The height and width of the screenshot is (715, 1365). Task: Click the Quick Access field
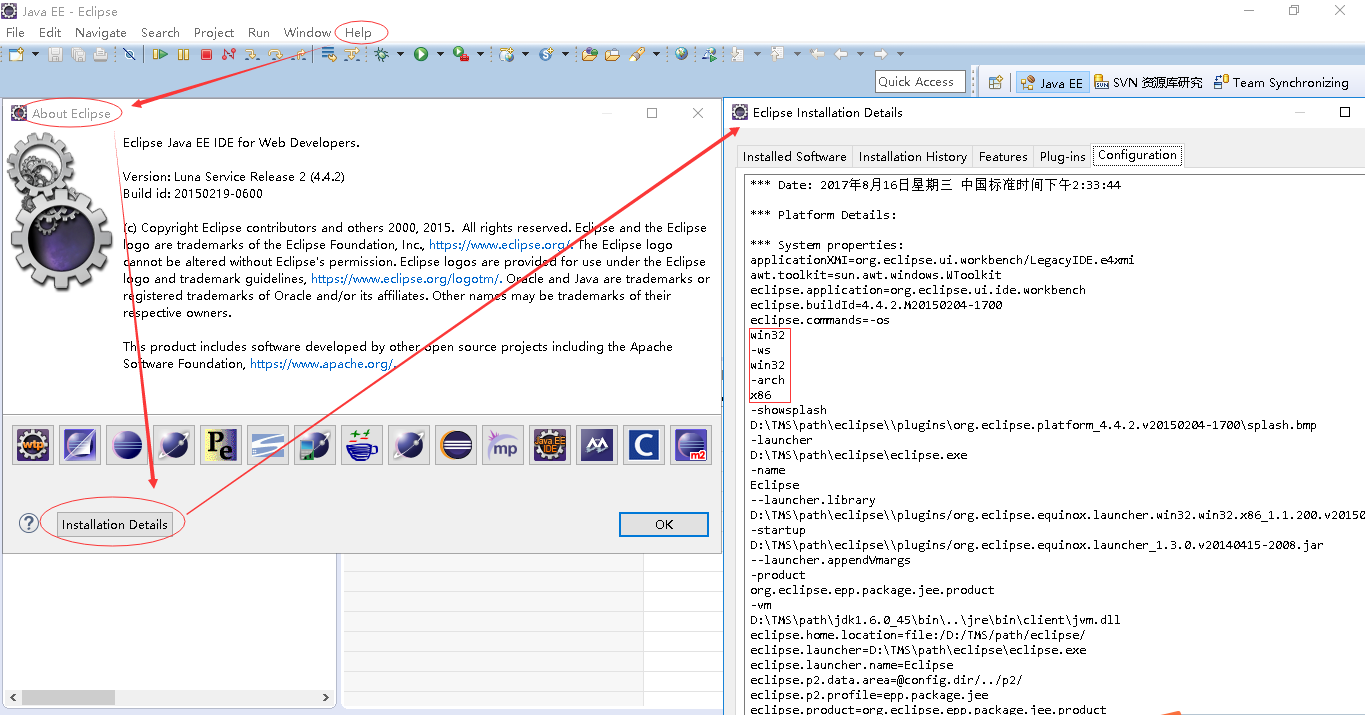(920, 82)
